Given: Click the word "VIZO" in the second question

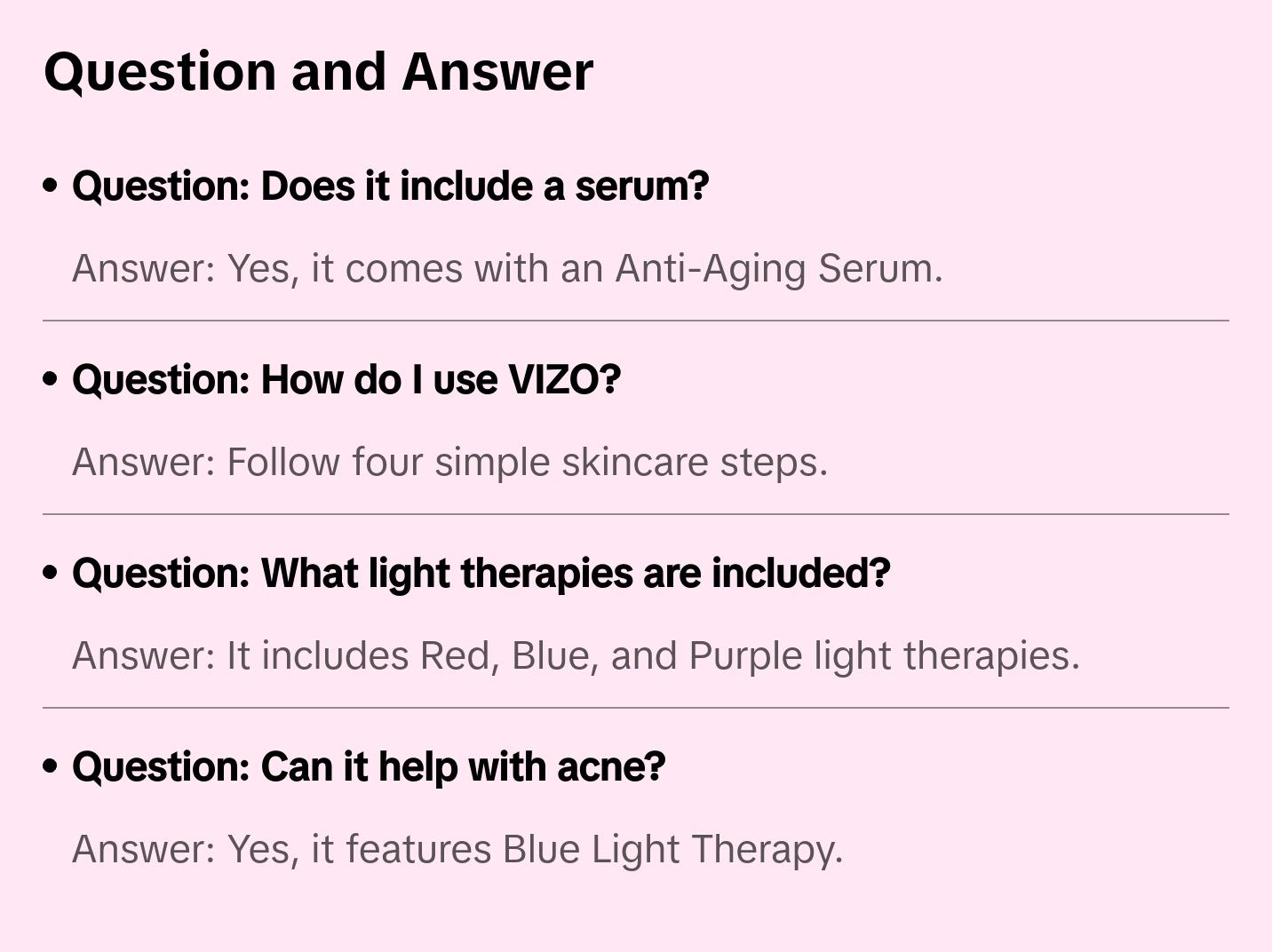Looking at the screenshot, I should [x=553, y=379].
